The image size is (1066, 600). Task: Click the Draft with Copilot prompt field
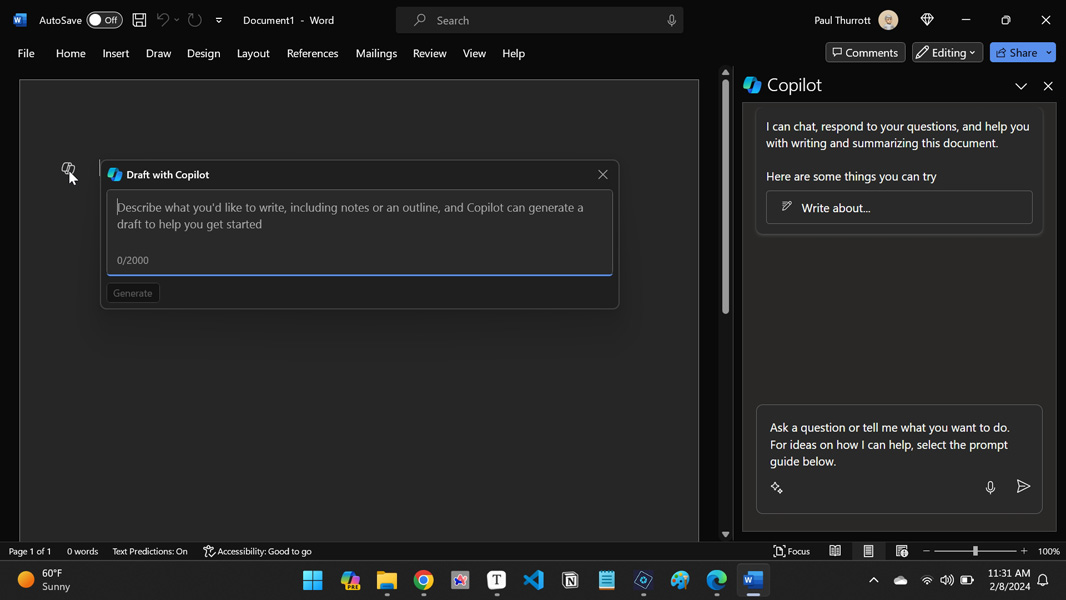pyautogui.click(x=359, y=232)
